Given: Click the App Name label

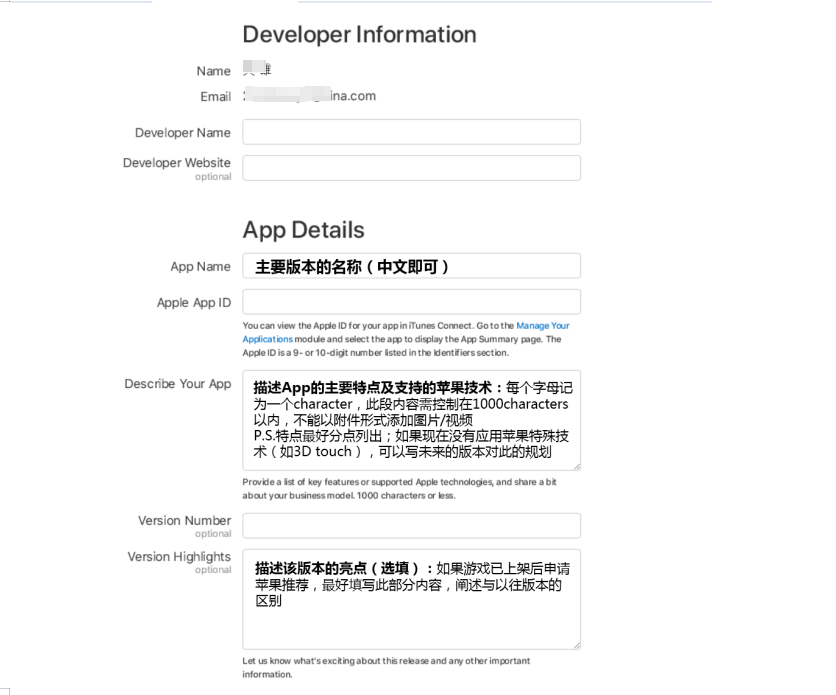Looking at the screenshot, I should (200, 266).
